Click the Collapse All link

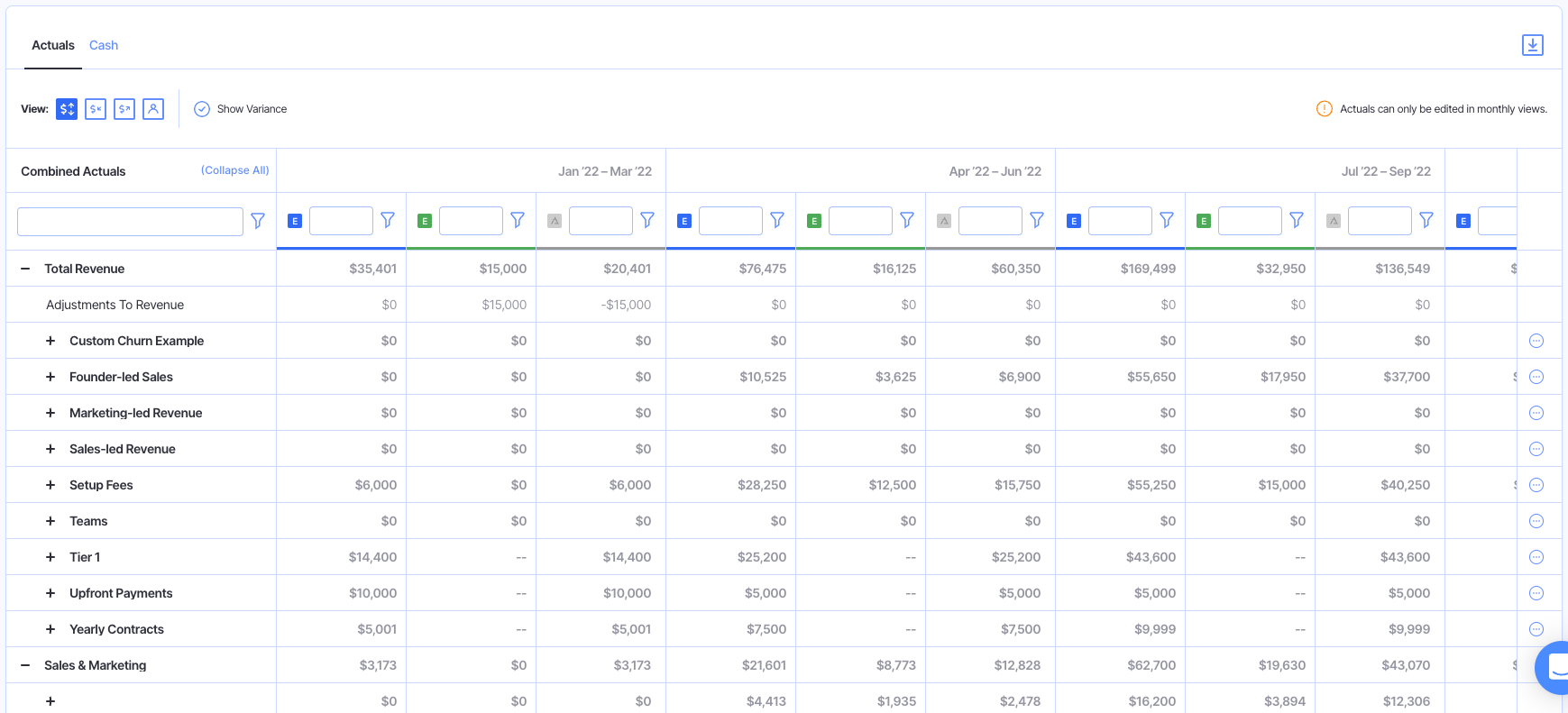[234, 170]
